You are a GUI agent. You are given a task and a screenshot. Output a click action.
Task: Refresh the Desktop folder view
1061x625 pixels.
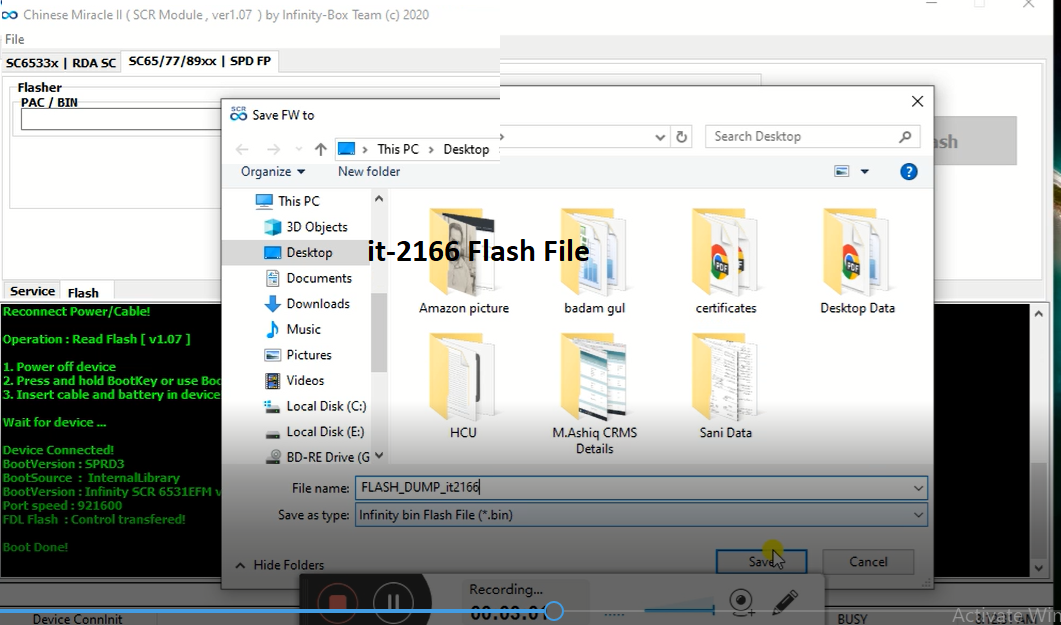pyautogui.click(x=681, y=136)
